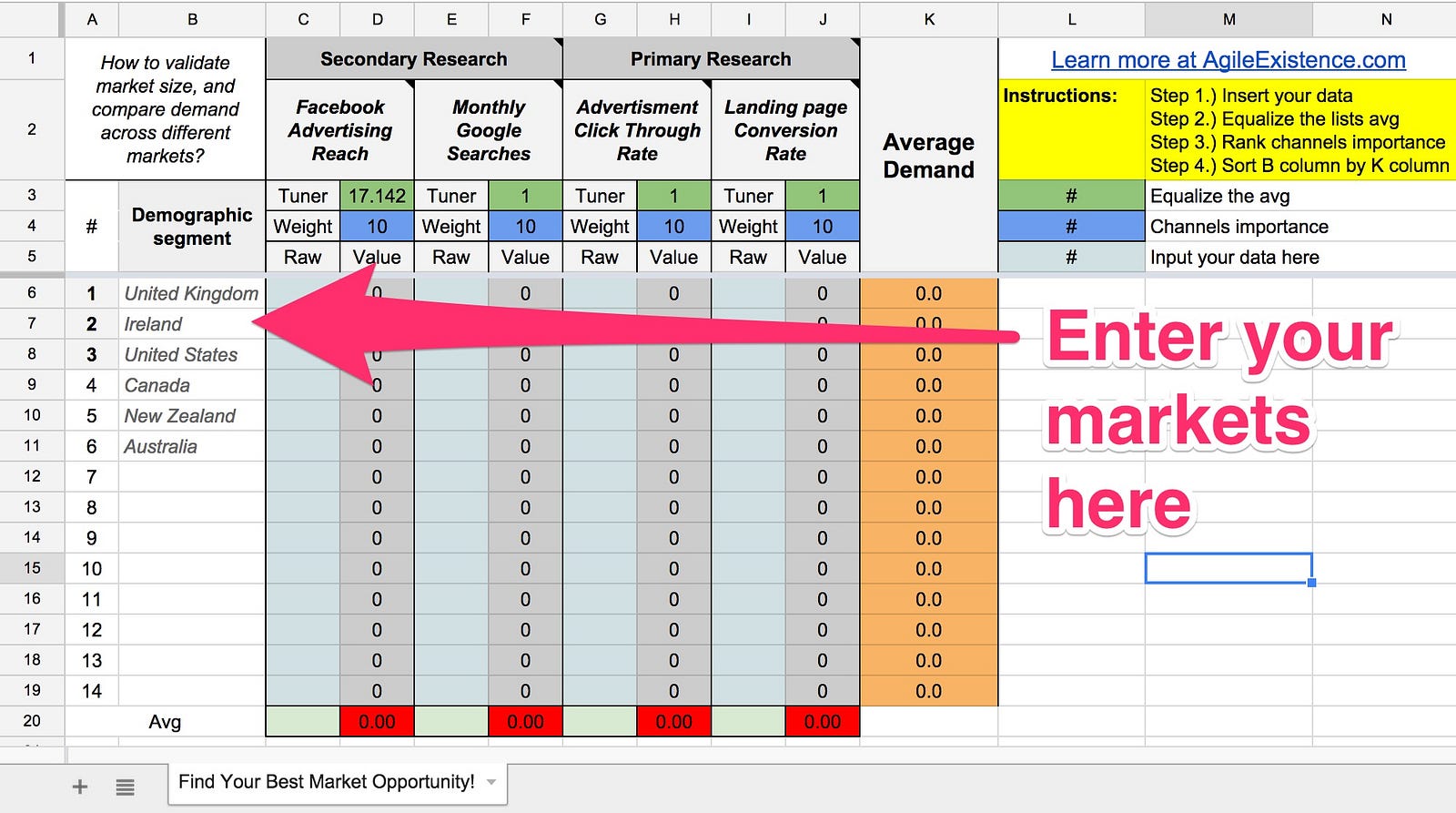Viewport: 1456px width, 813px height.
Task: Expand the sheet tab dropdown arrow
Action: click(x=492, y=782)
